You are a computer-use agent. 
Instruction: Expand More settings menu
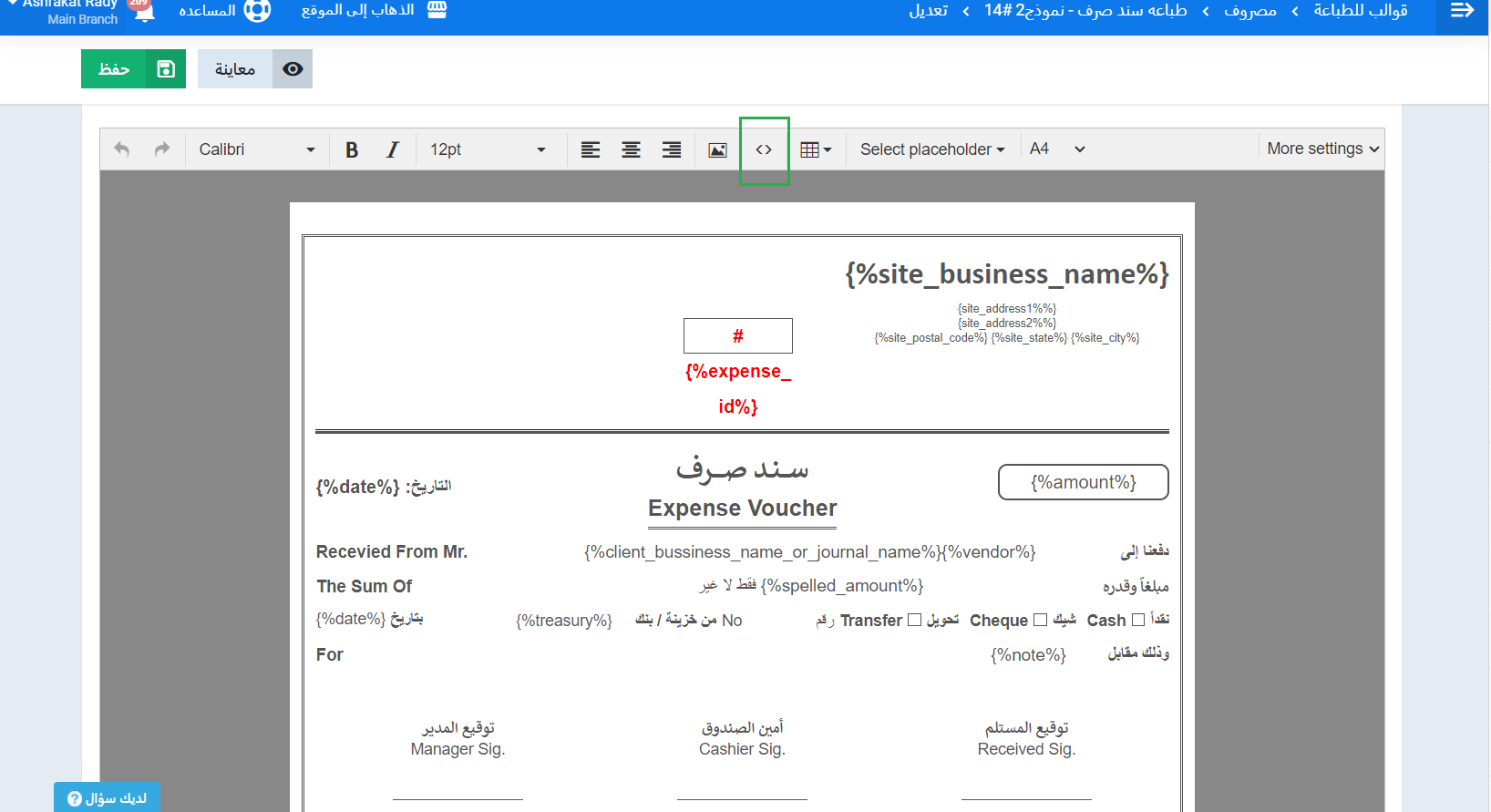click(x=1322, y=149)
